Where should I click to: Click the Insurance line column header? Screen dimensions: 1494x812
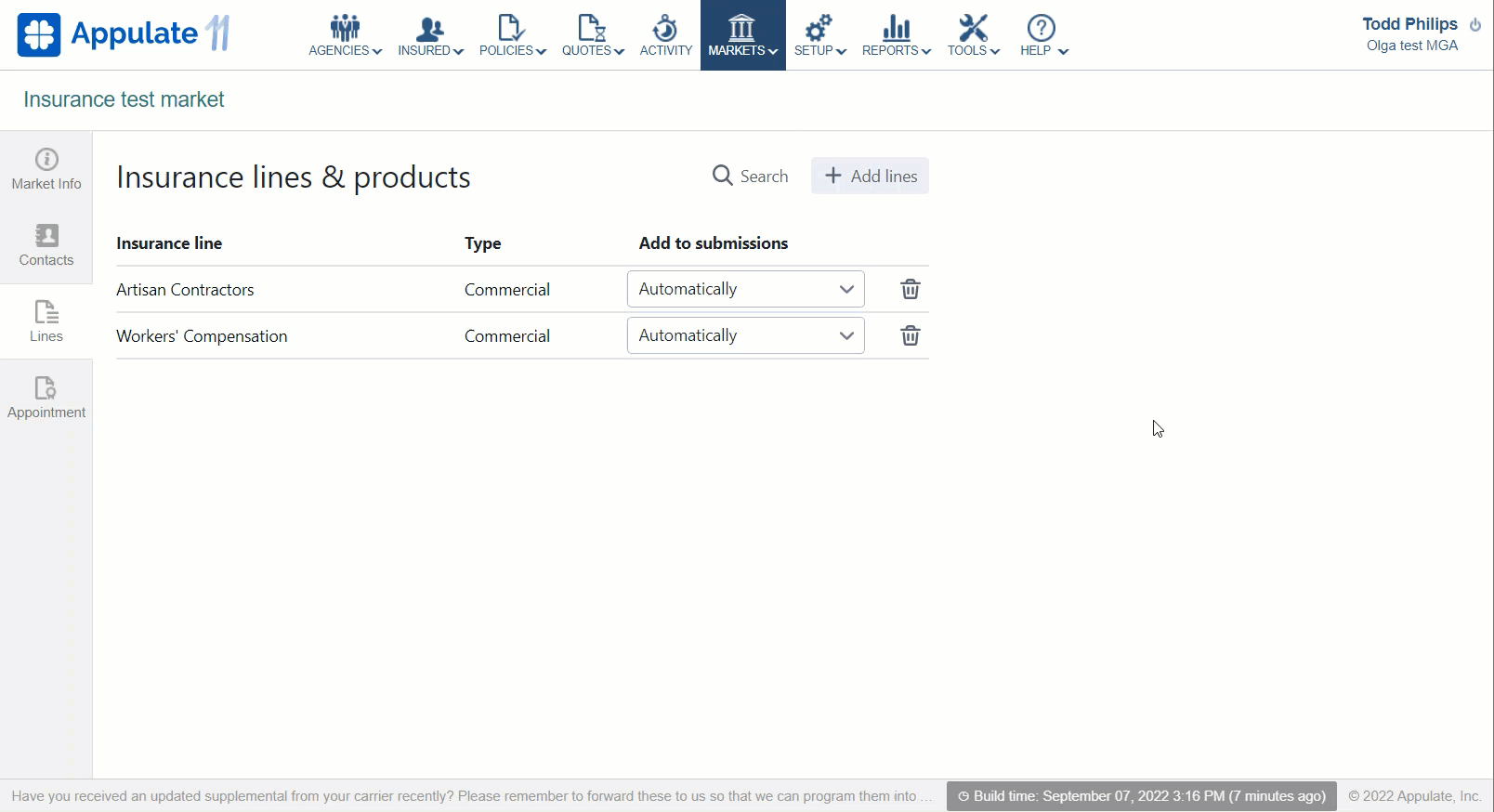tap(169, 243)
